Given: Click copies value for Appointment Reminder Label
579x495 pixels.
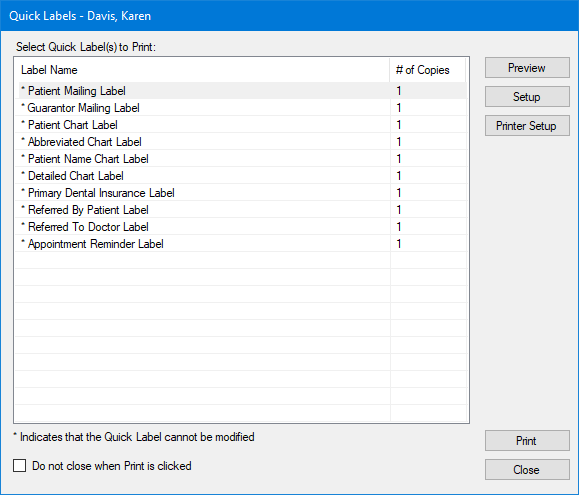Looking at the screenshot, I should [x=399, y=244].
